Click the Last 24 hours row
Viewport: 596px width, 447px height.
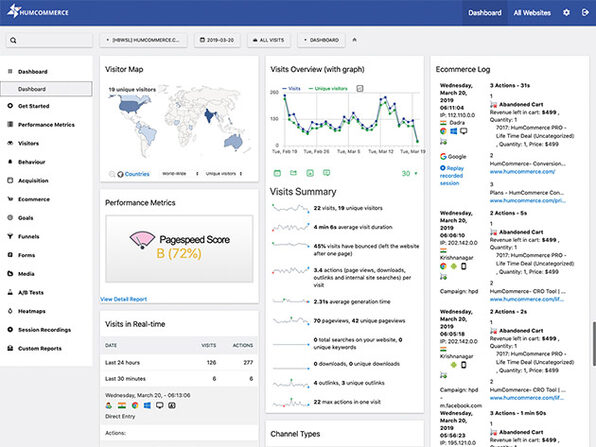click(179, 363)
